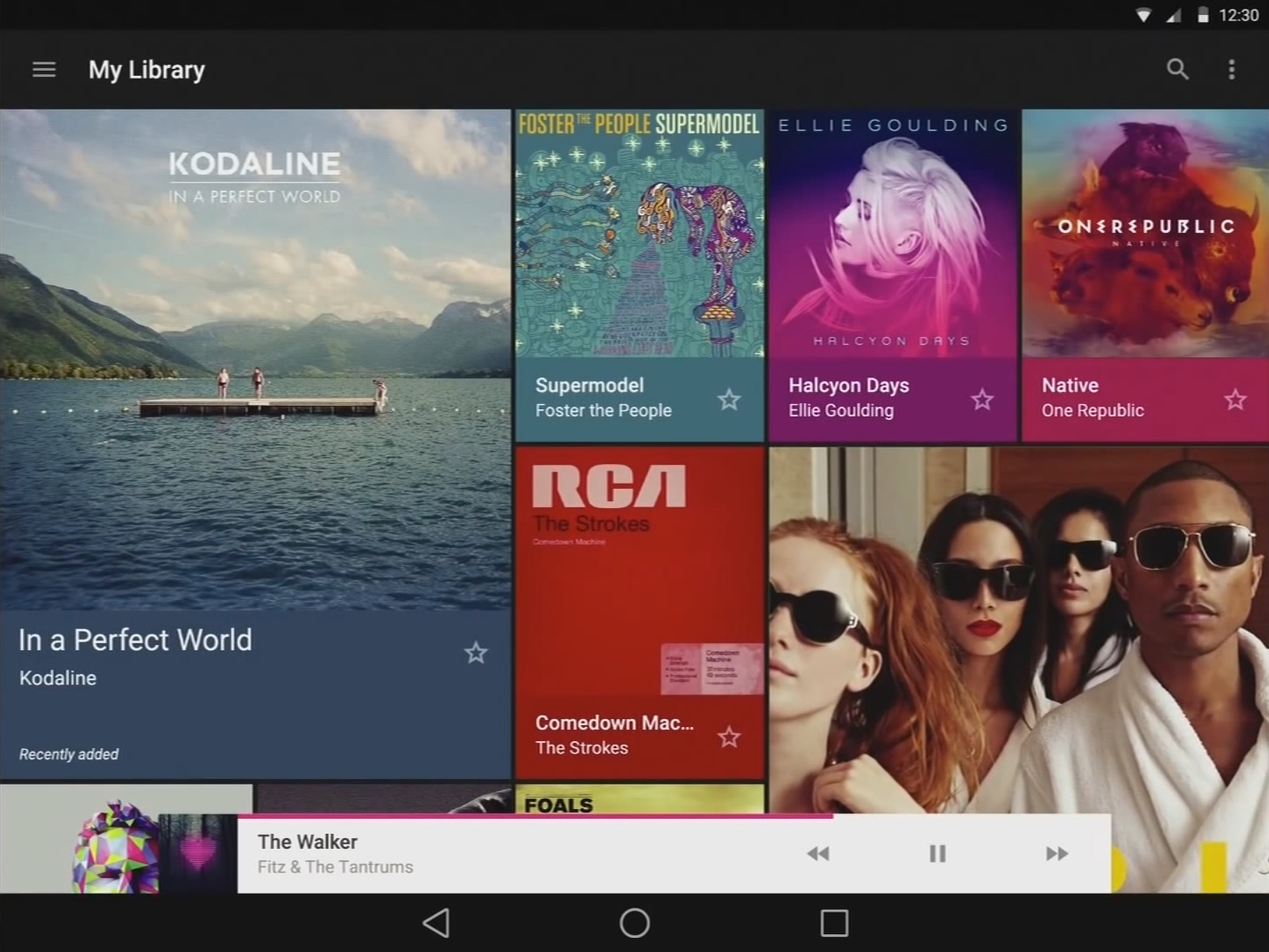
Task: Click the song progress bar
Action: pos(673,816)
